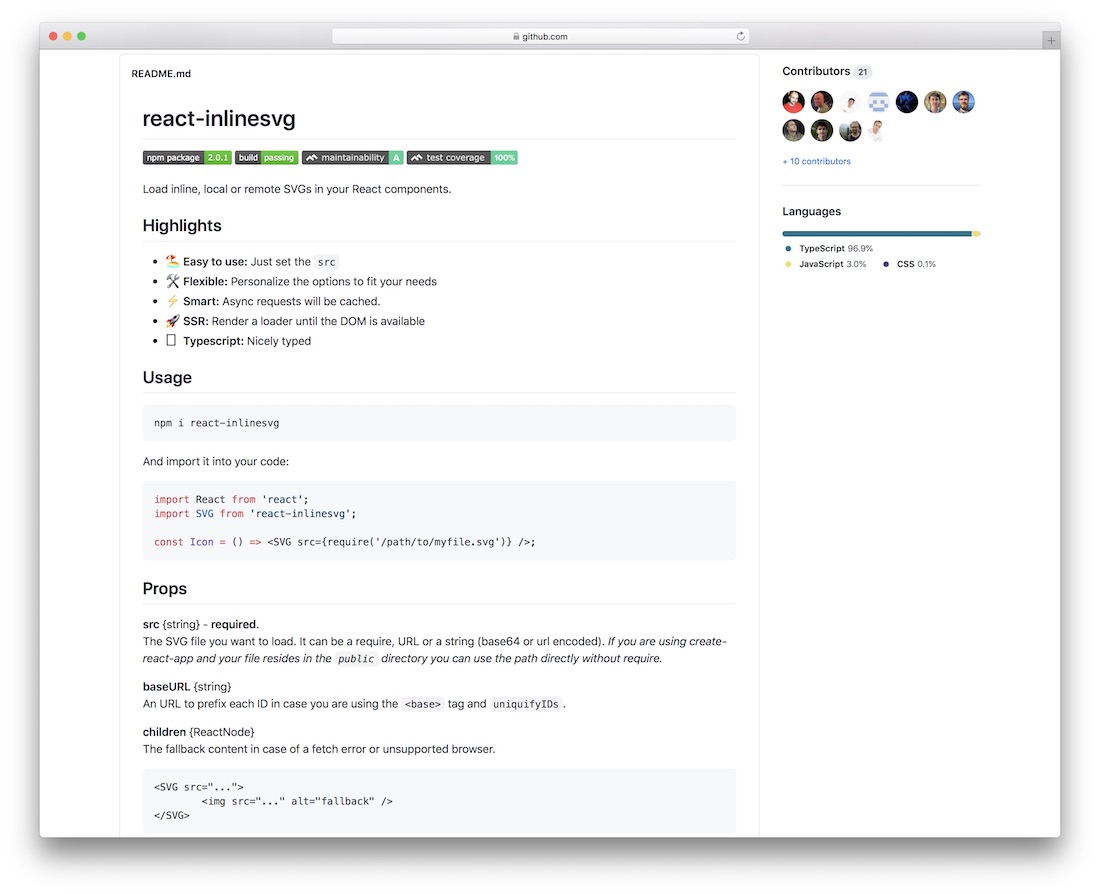Click the Usage section heading

(x=167, y=378)
